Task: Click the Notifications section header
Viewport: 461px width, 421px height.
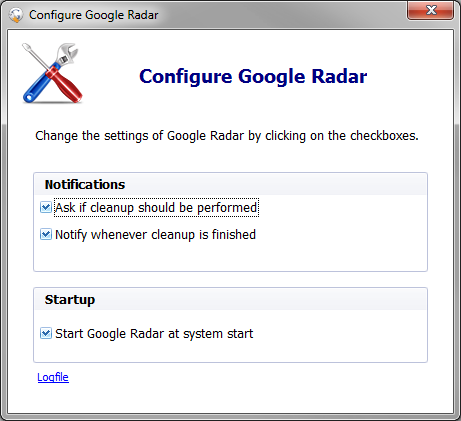Action: [x=85, y=184]
